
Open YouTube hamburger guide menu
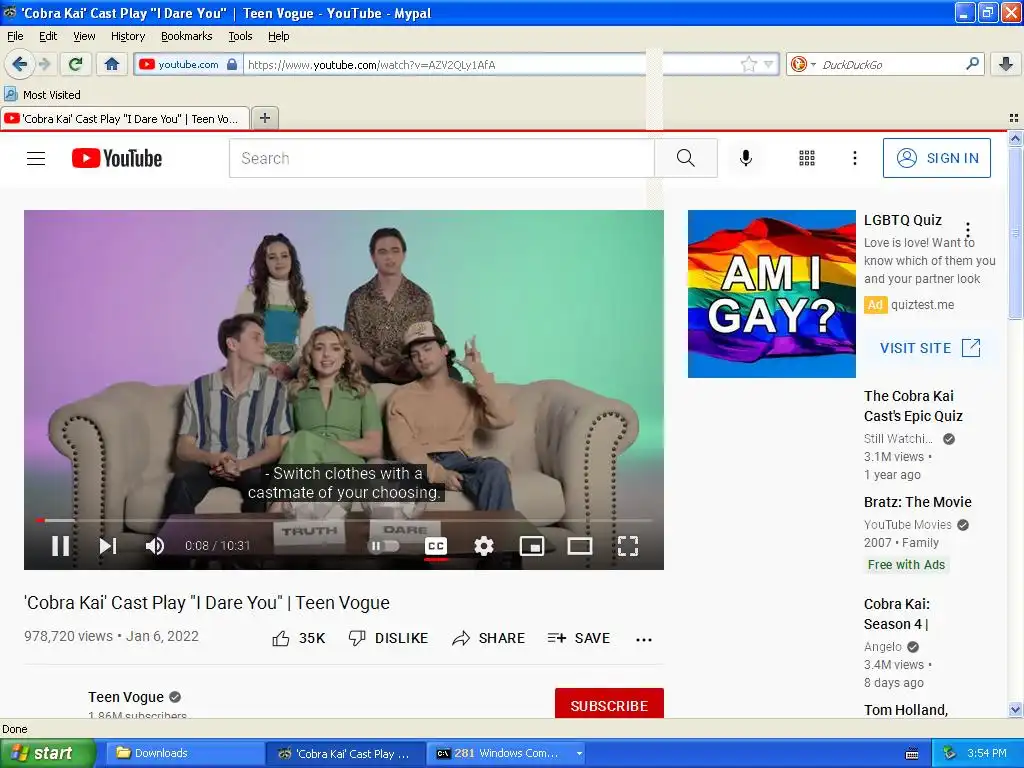coord(36,158)
